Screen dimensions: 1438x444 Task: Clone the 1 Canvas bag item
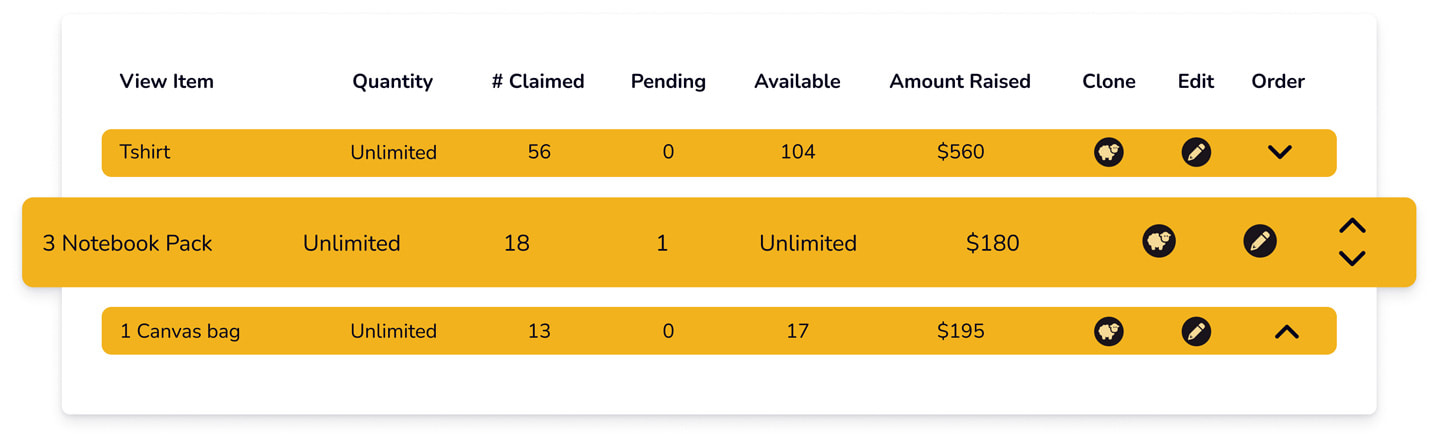1108,331
